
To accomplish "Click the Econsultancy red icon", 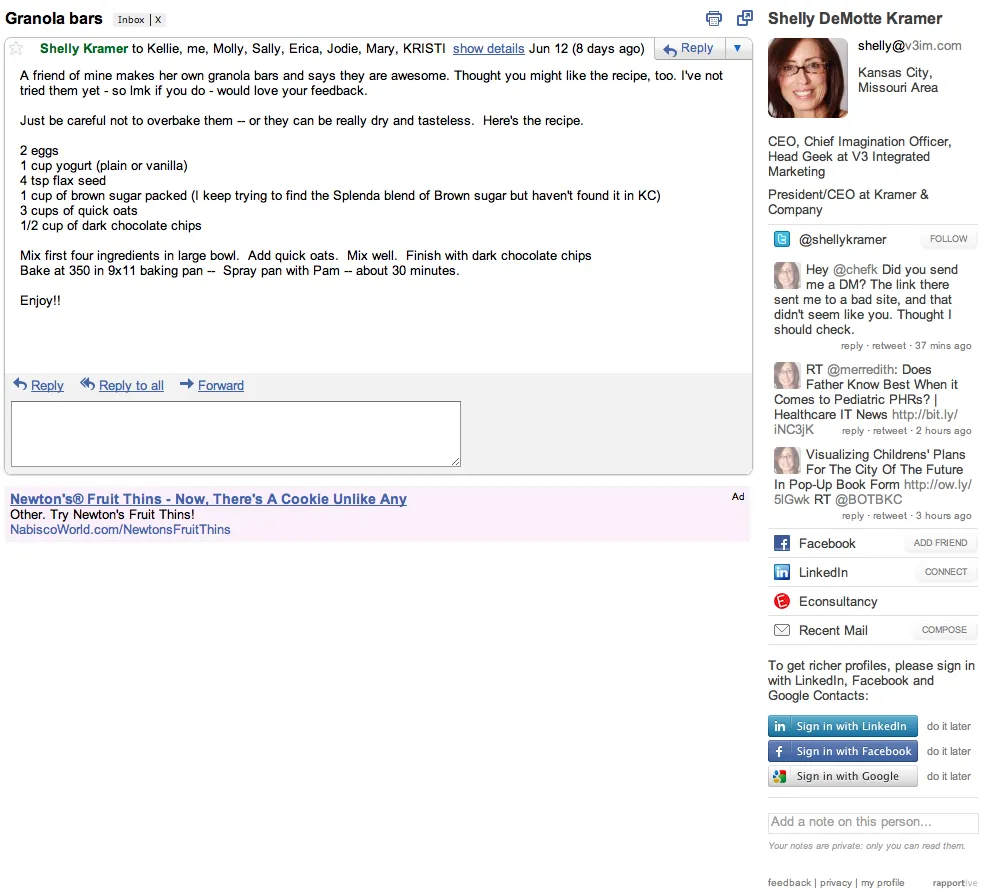I will coord(782,601).
